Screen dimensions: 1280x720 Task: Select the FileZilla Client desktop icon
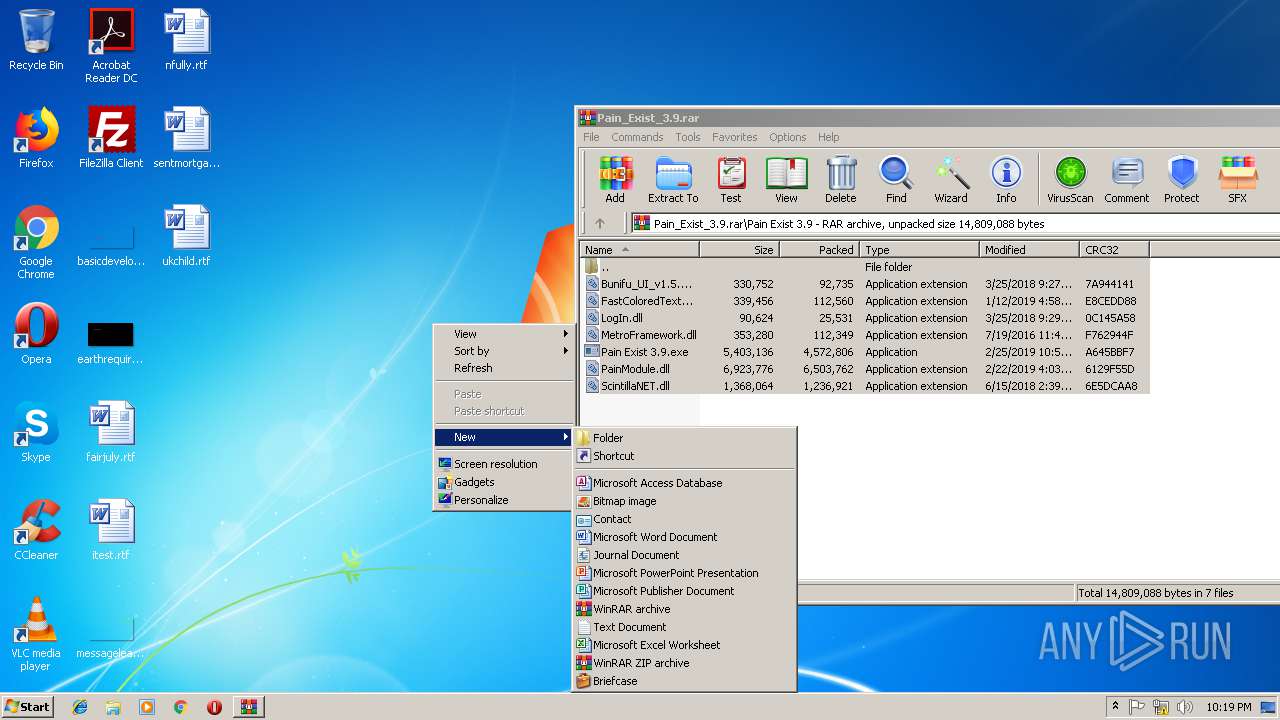(x=111, y=137)
